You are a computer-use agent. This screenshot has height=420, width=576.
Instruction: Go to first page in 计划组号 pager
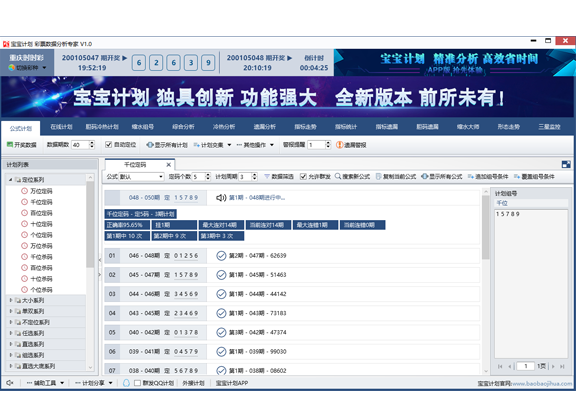[500, 366]
